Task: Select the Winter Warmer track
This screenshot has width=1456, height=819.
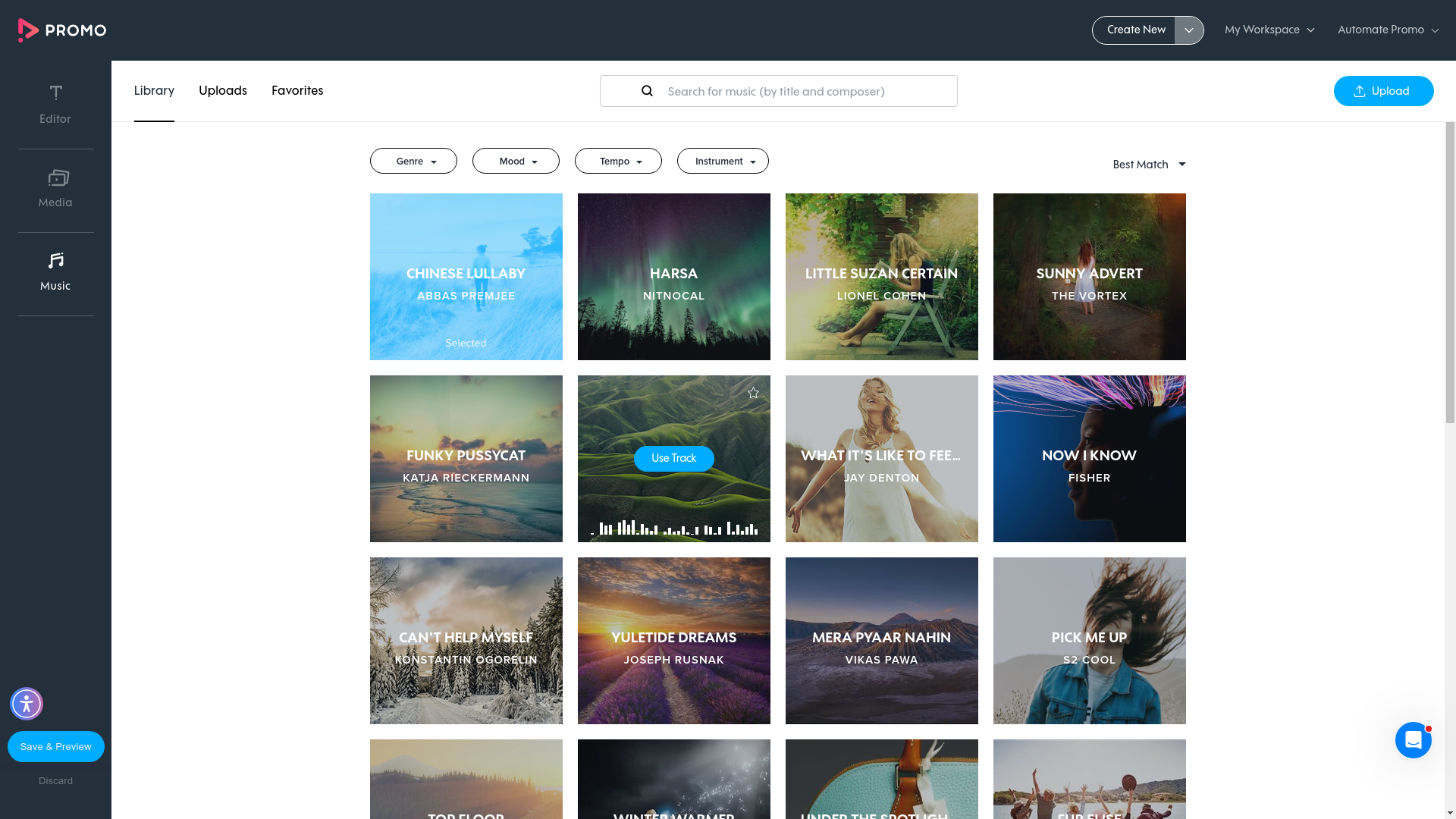Action: point(674,780)
